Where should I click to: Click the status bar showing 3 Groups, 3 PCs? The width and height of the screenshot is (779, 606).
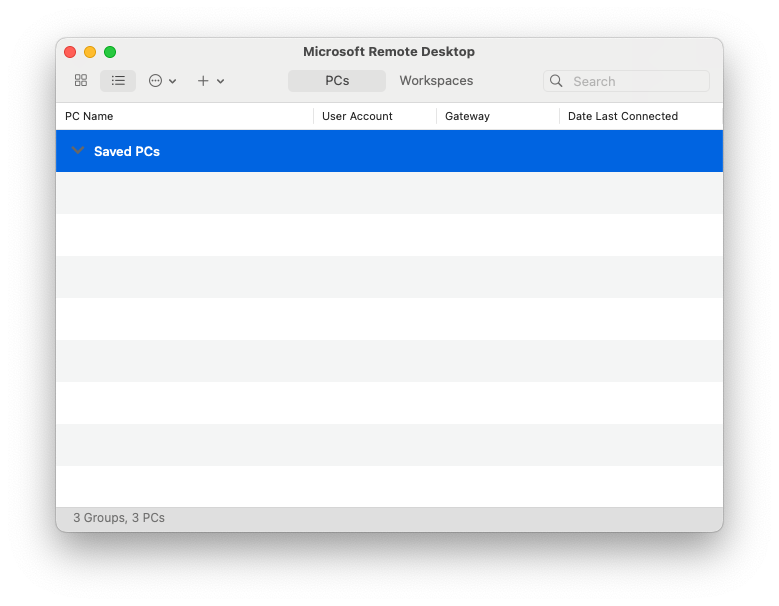pyautogui.click(x=119, y=518)
